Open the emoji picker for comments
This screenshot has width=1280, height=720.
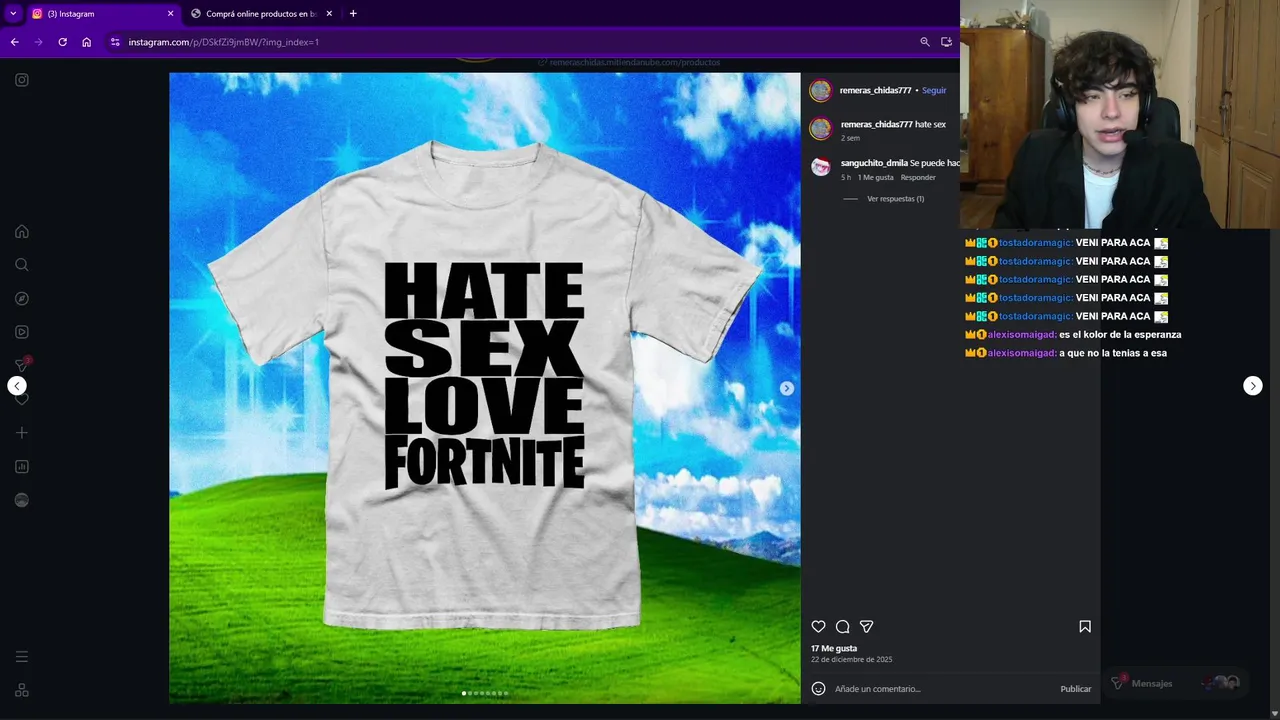(818, 688)
